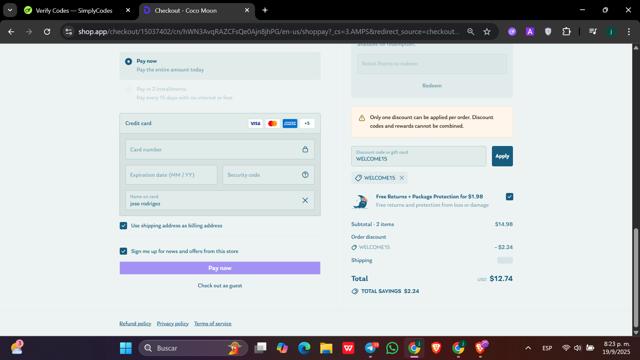
Task: Click the Total Savings tag icon
Action: pyautogui.click(x=355, y=291)
